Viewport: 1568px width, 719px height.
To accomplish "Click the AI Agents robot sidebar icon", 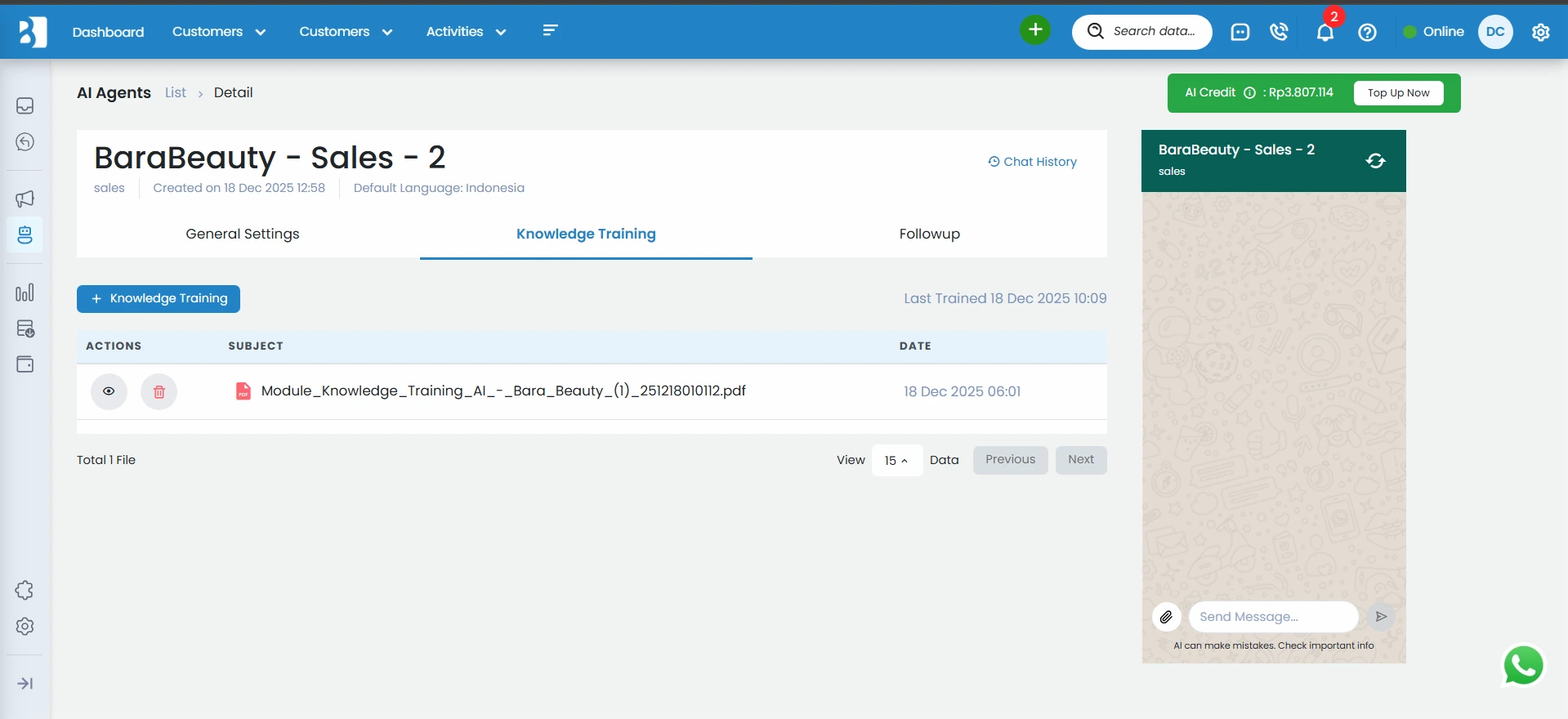I will pyautogui.click(x=25, y=235).
